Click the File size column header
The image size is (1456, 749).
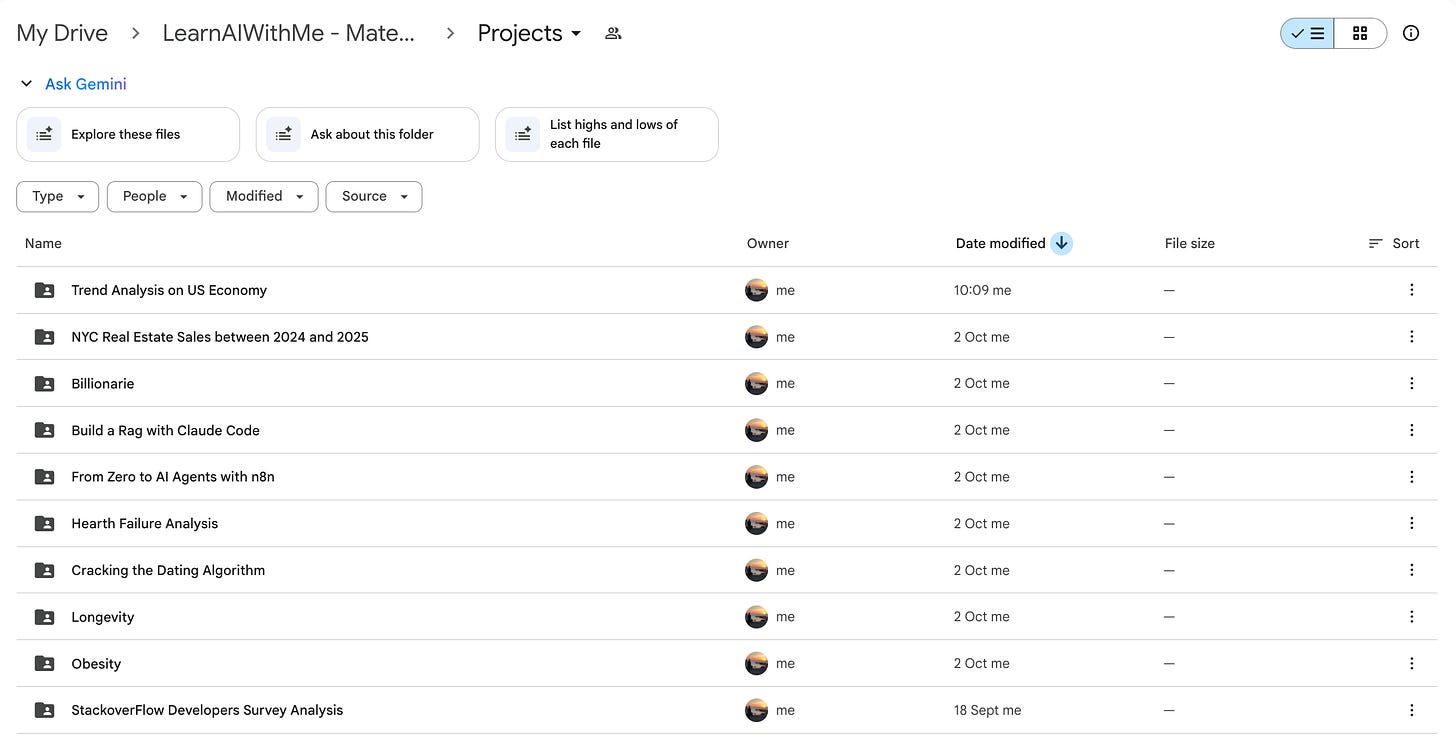pos(1190,243)
